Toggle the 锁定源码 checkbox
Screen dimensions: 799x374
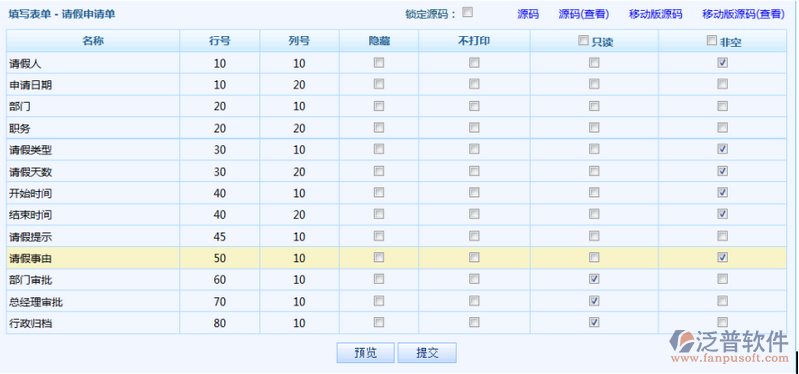pyautogui.click(x=467, y=12)
